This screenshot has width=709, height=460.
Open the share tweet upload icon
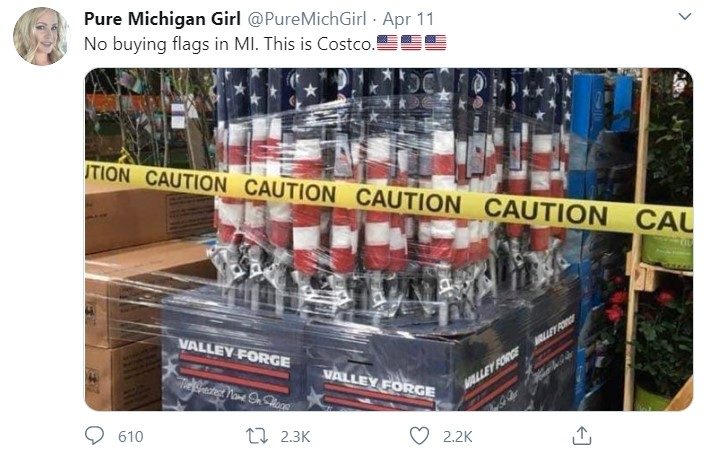[581, 436]
